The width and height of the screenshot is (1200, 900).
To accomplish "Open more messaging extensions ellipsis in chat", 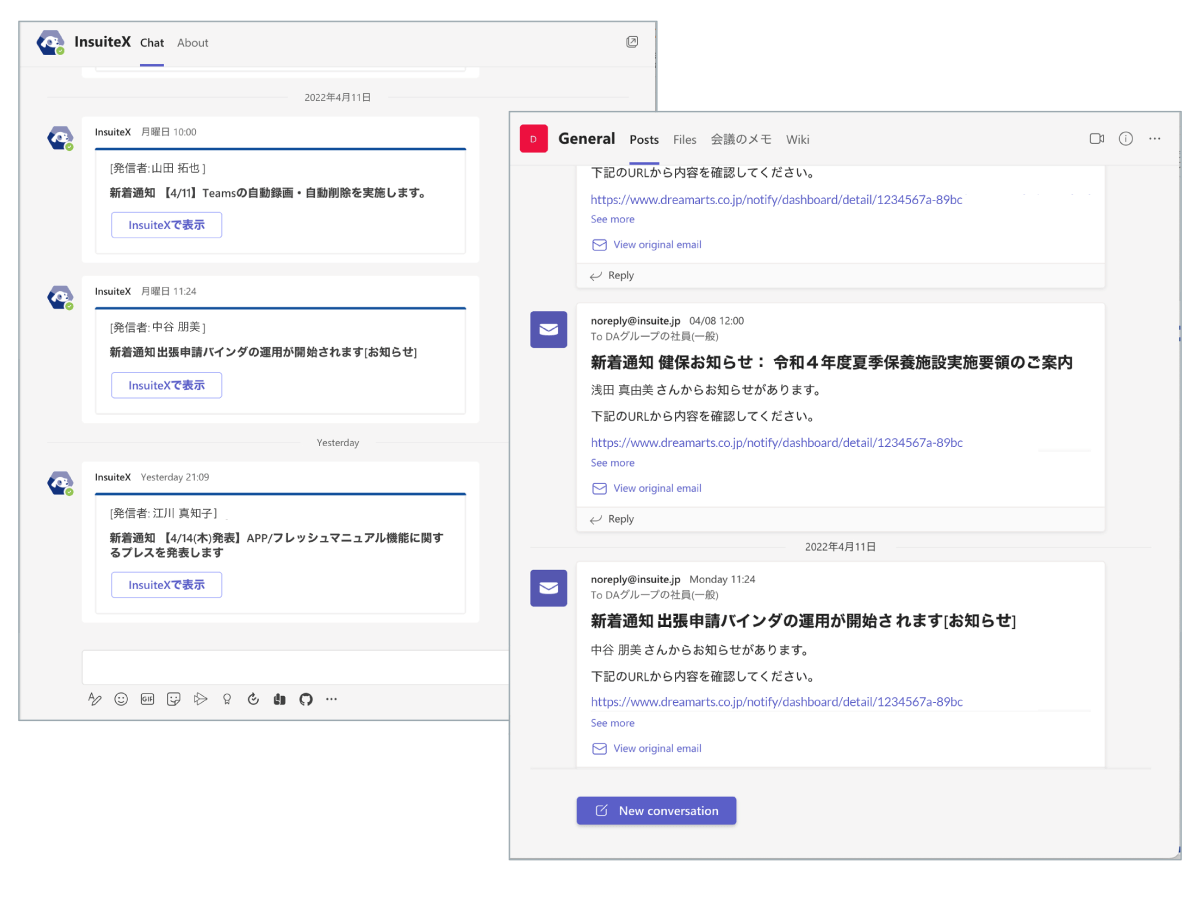I will 332,699.
